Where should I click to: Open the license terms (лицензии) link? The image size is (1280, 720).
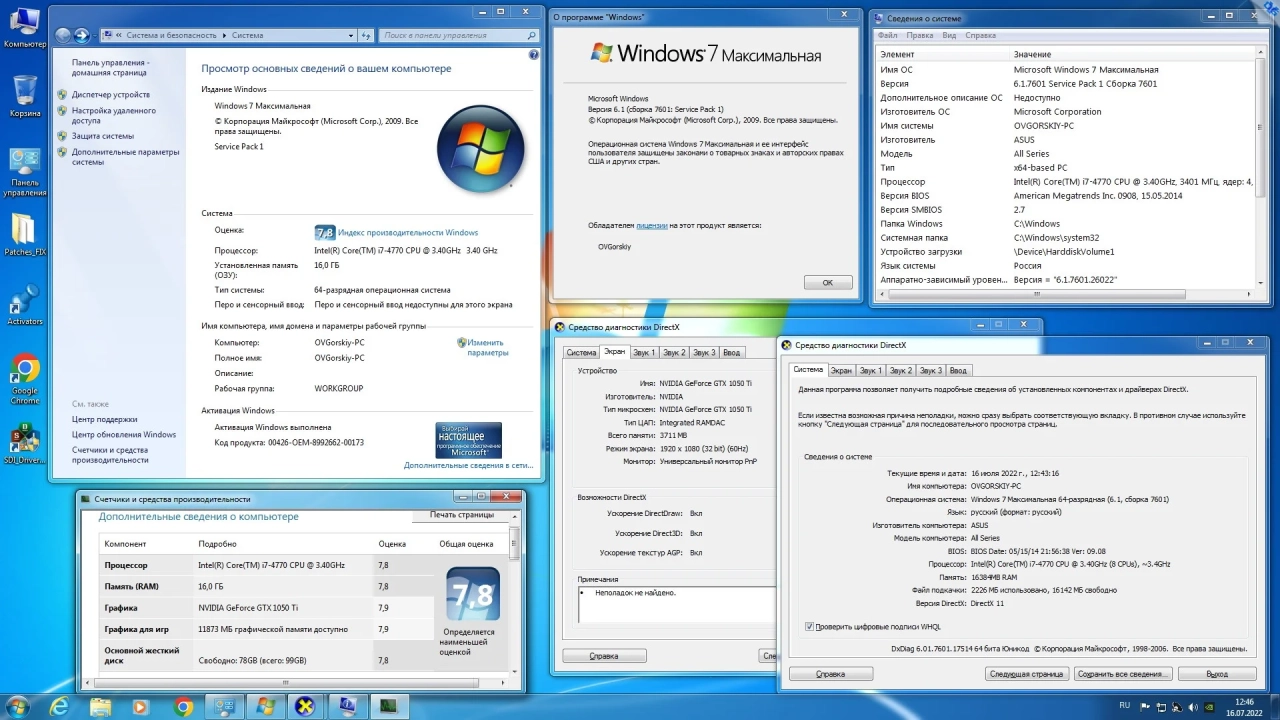point(651,226)
